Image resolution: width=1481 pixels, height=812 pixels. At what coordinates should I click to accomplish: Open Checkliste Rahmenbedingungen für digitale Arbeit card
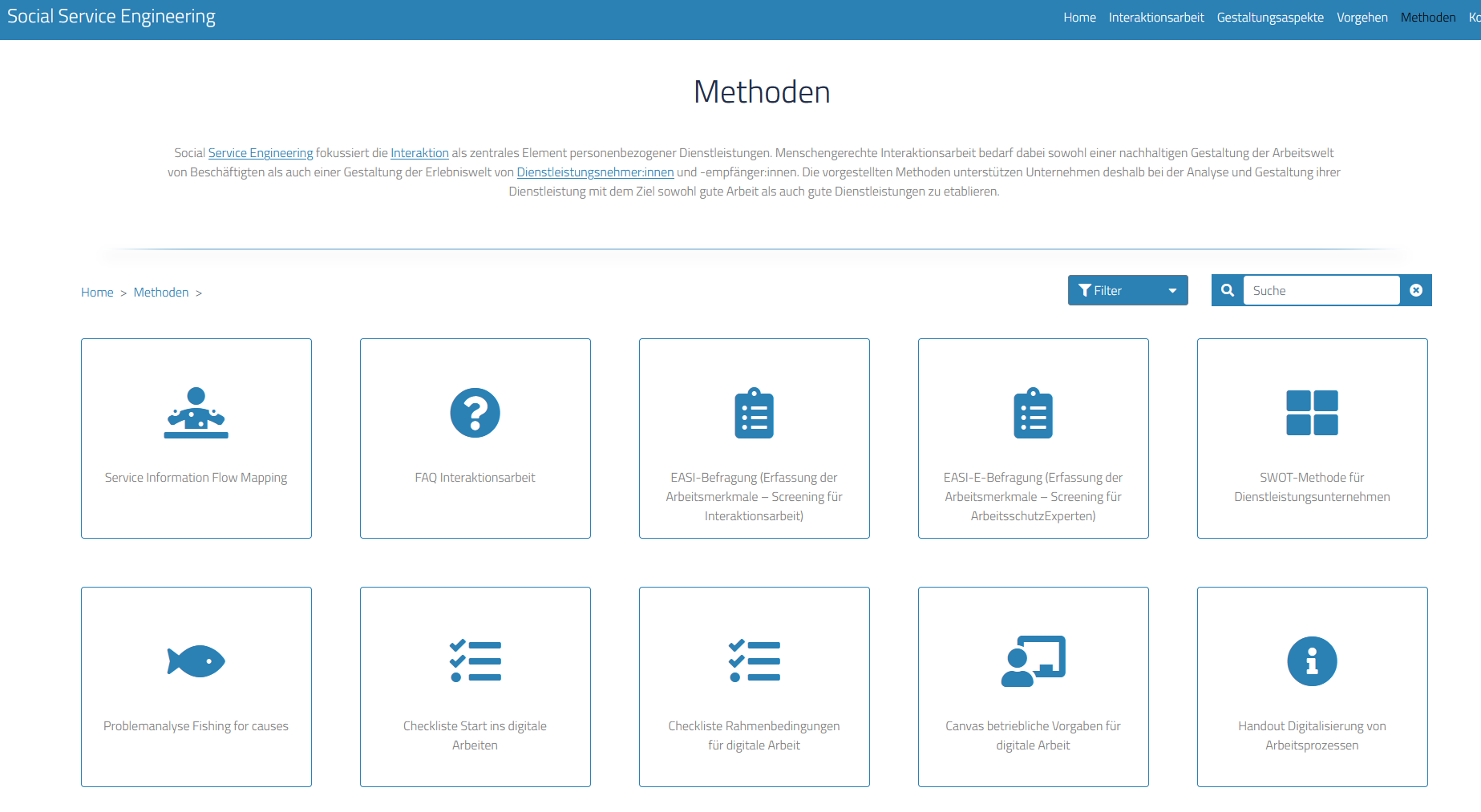click(754, 686)
